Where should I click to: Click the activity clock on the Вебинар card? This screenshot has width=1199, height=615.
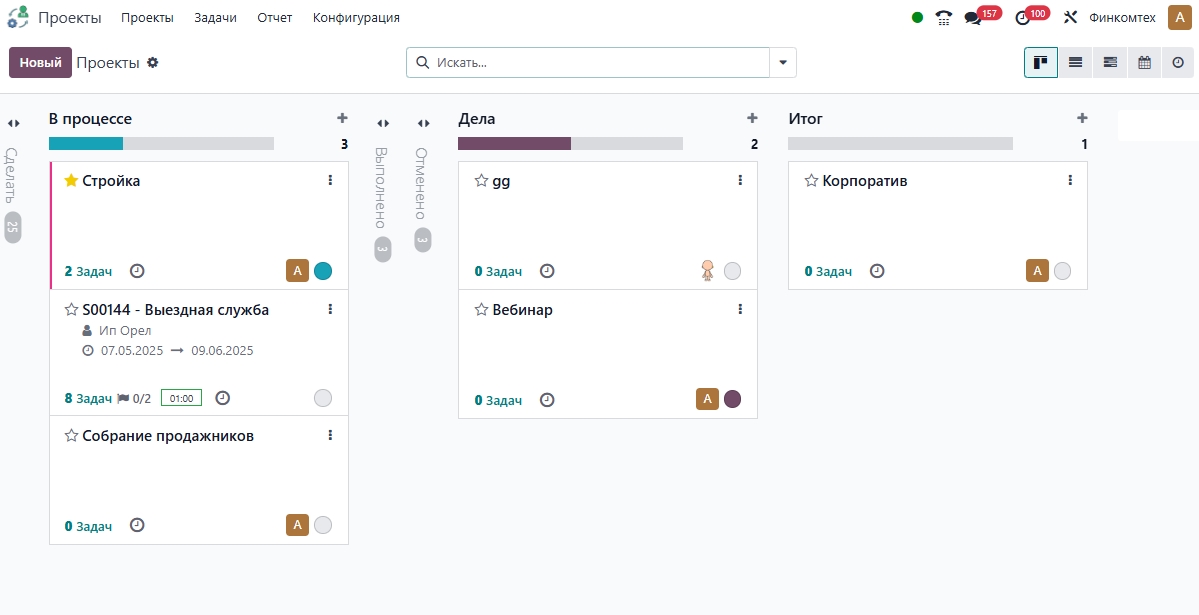547,400
